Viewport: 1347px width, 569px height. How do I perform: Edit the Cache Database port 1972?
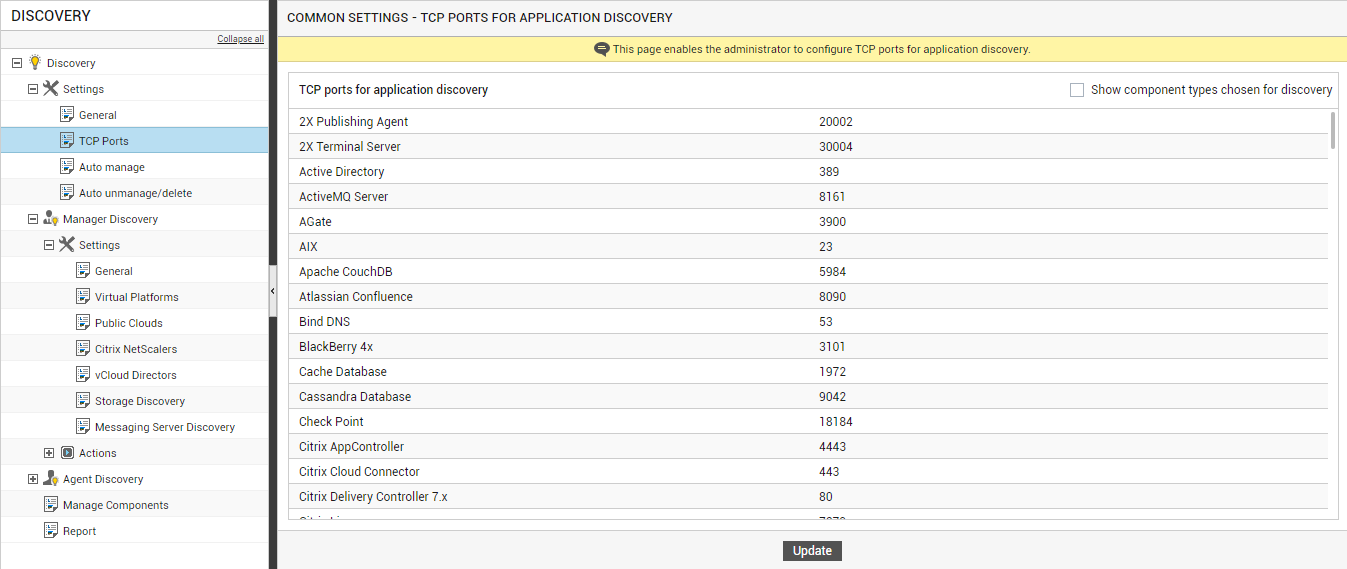[x=832, y=372]
